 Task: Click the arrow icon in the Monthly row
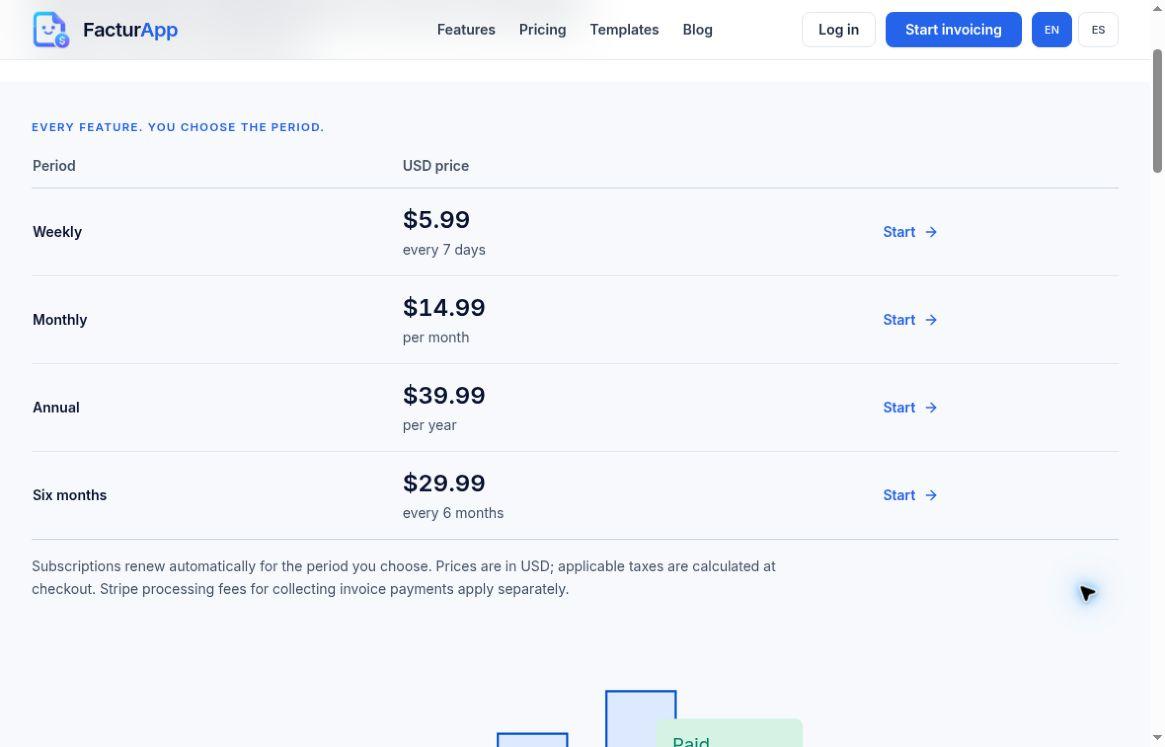[x=931, y=320]
